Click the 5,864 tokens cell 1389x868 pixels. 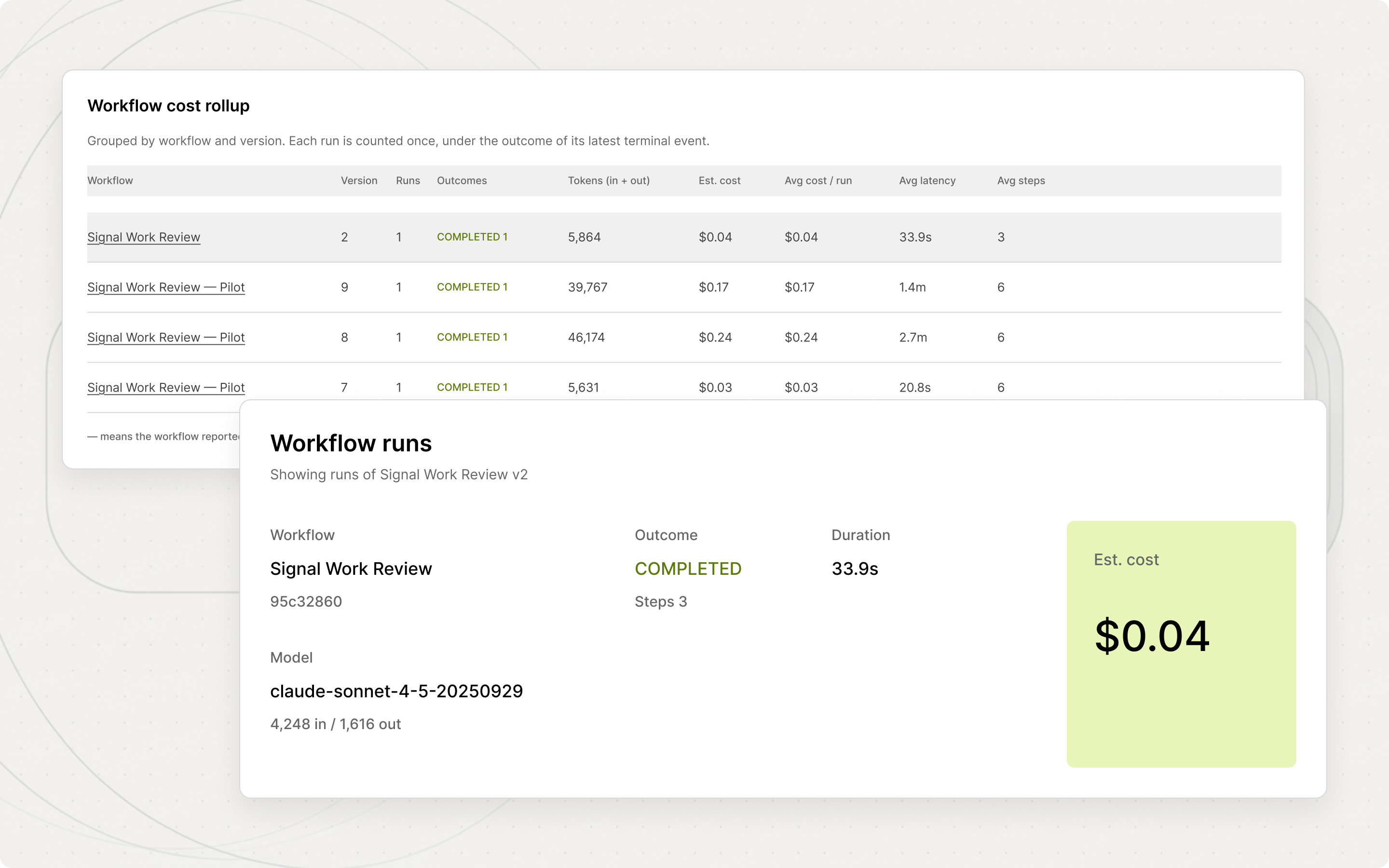click(585, 237)
